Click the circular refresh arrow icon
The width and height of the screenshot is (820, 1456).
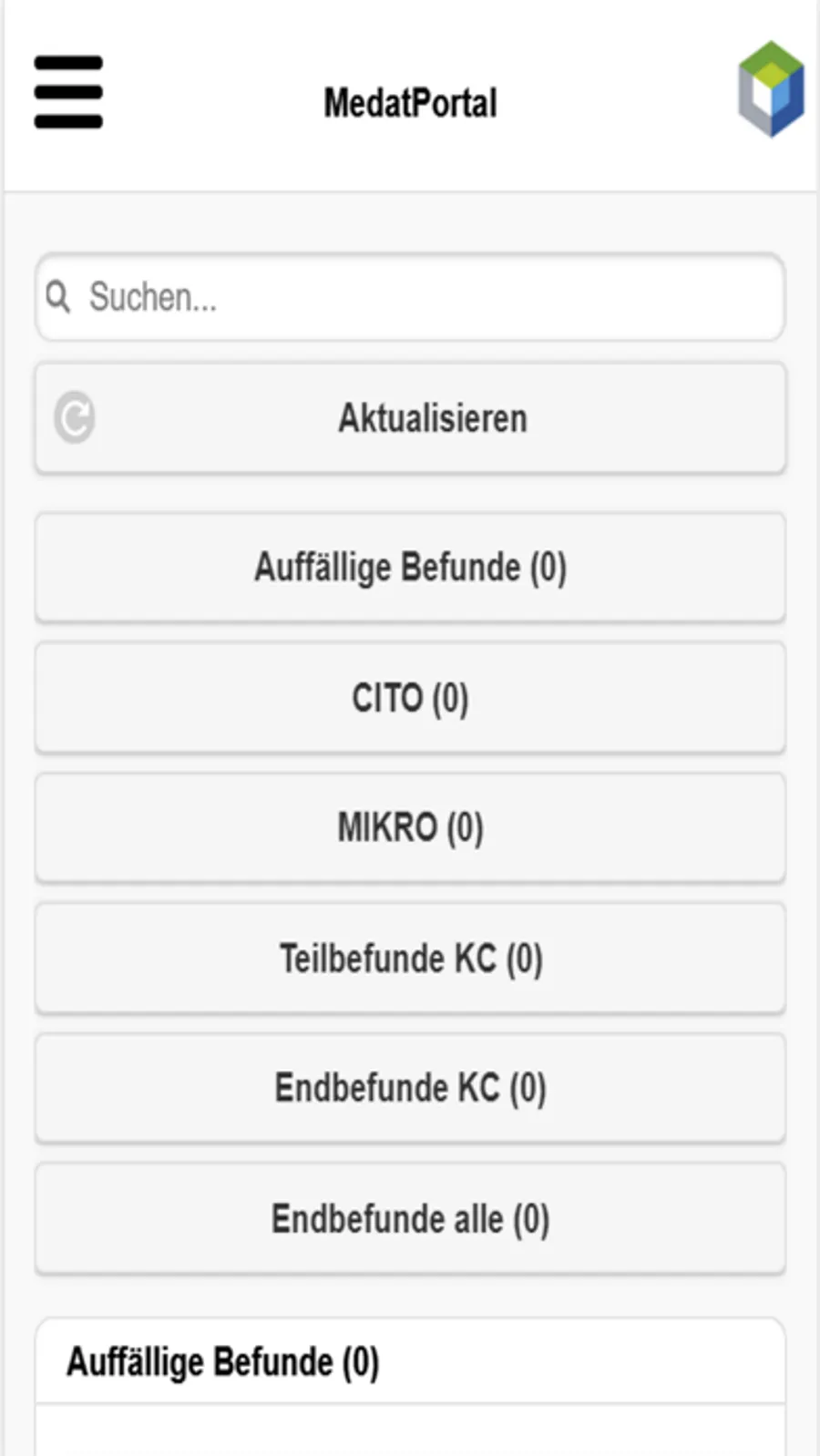point(75,418)
